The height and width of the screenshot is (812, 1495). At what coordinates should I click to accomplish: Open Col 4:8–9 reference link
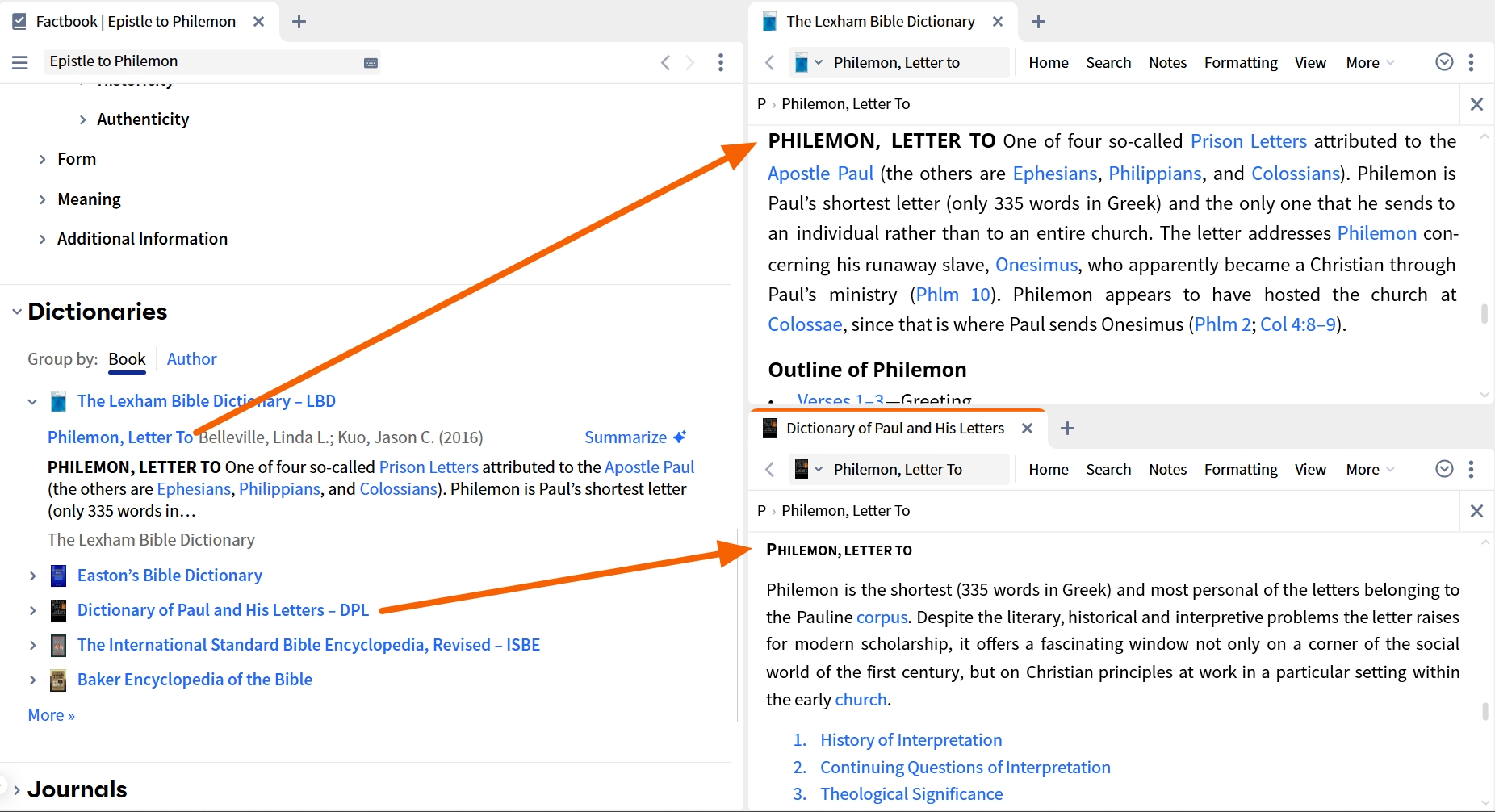(x=1298, y=324)
